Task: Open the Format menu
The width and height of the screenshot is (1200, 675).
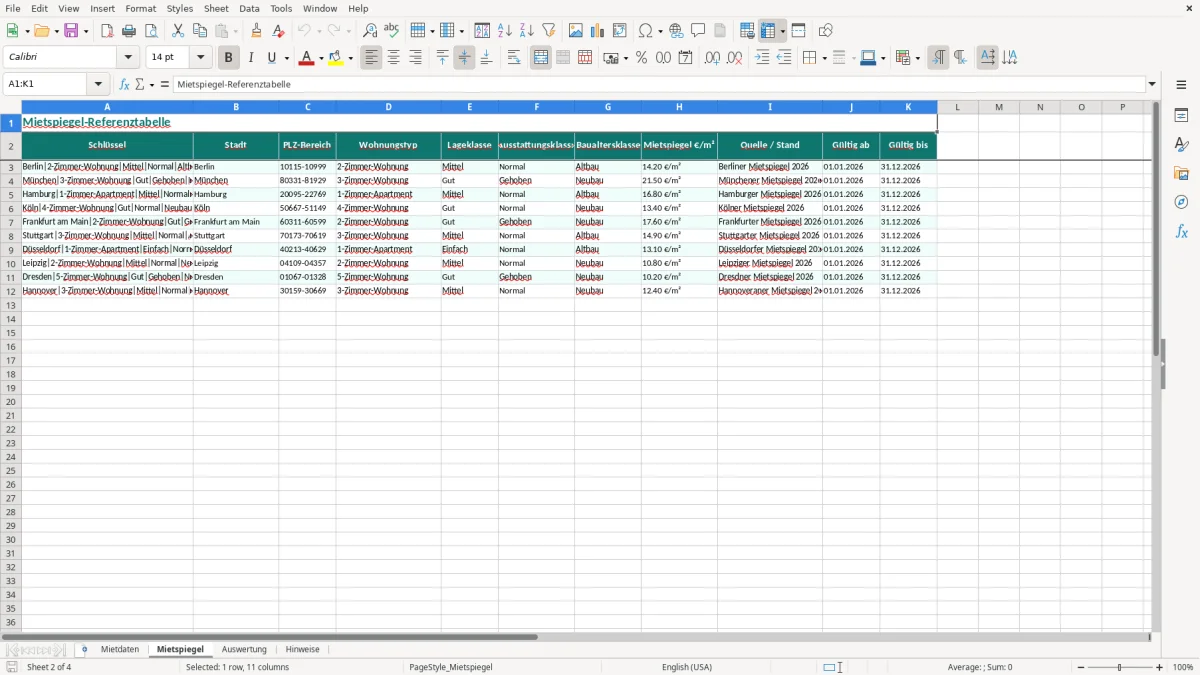Action: pos(140,8)
